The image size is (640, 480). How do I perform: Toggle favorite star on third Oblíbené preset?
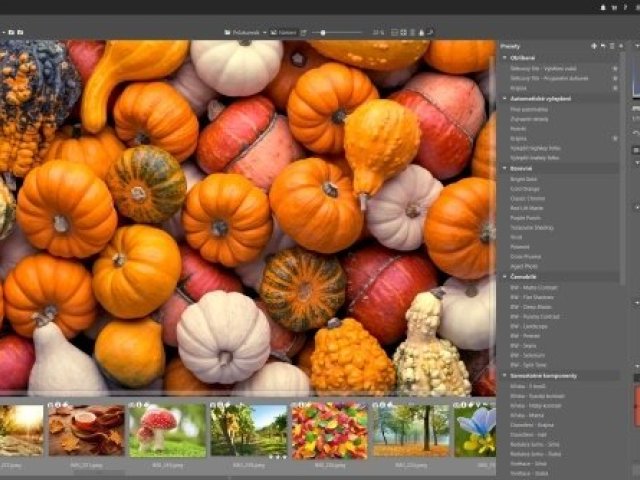click(615, 88)
